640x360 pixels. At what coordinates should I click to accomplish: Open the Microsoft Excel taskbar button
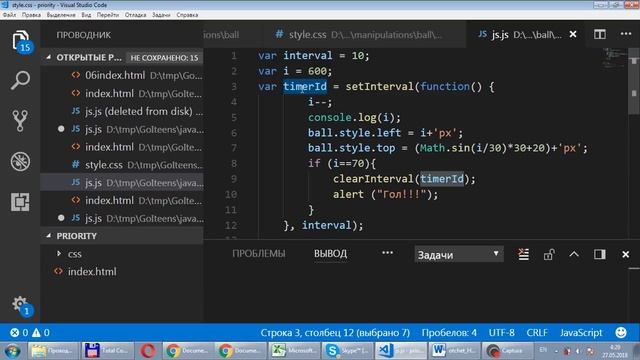point(294,351)
